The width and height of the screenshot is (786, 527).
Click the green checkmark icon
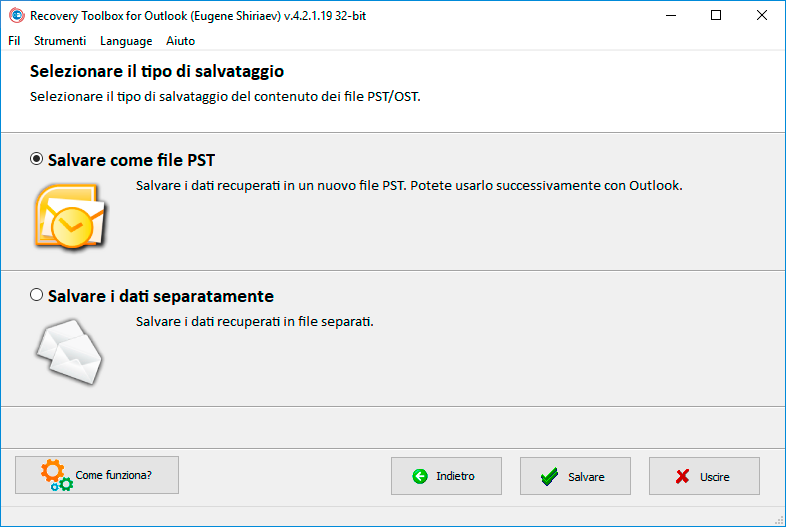point(549,476)
